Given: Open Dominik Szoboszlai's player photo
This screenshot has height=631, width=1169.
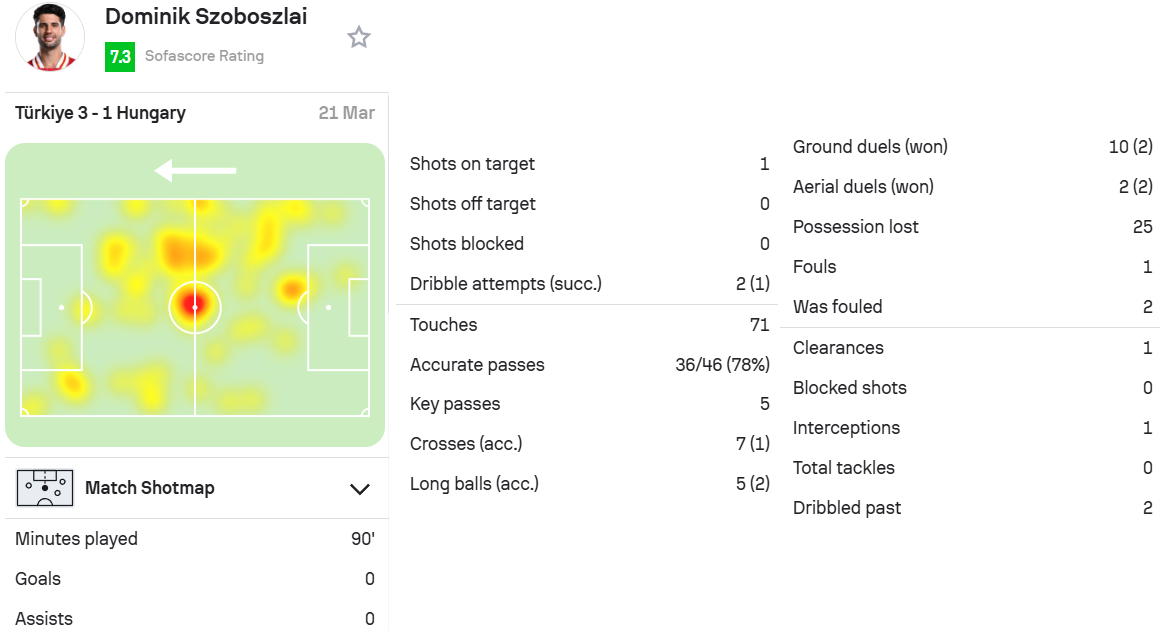Looking at the screenshot, I should 49,37.
